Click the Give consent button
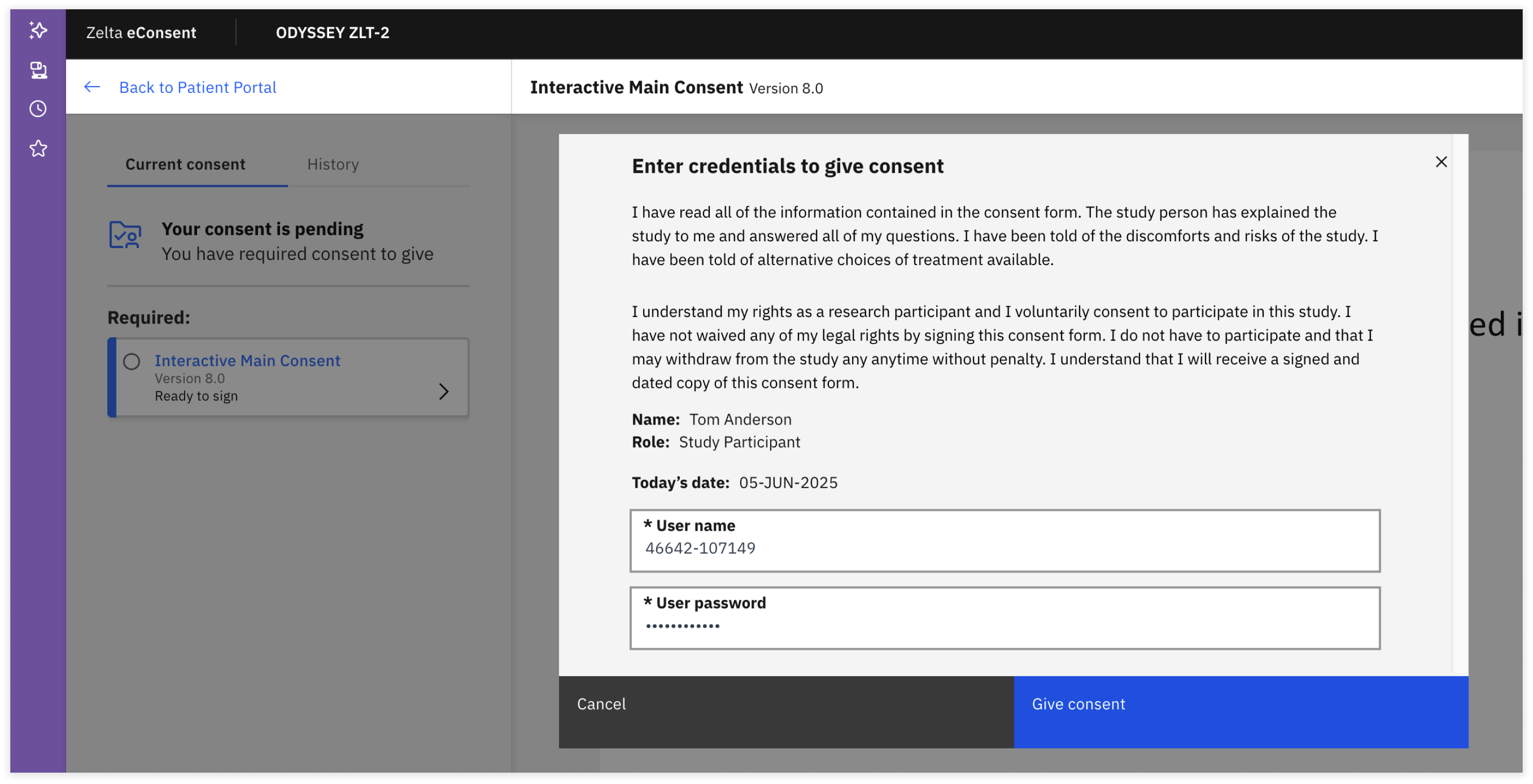The width and height of the screenshot is (1533, 784). point(1241,711)
